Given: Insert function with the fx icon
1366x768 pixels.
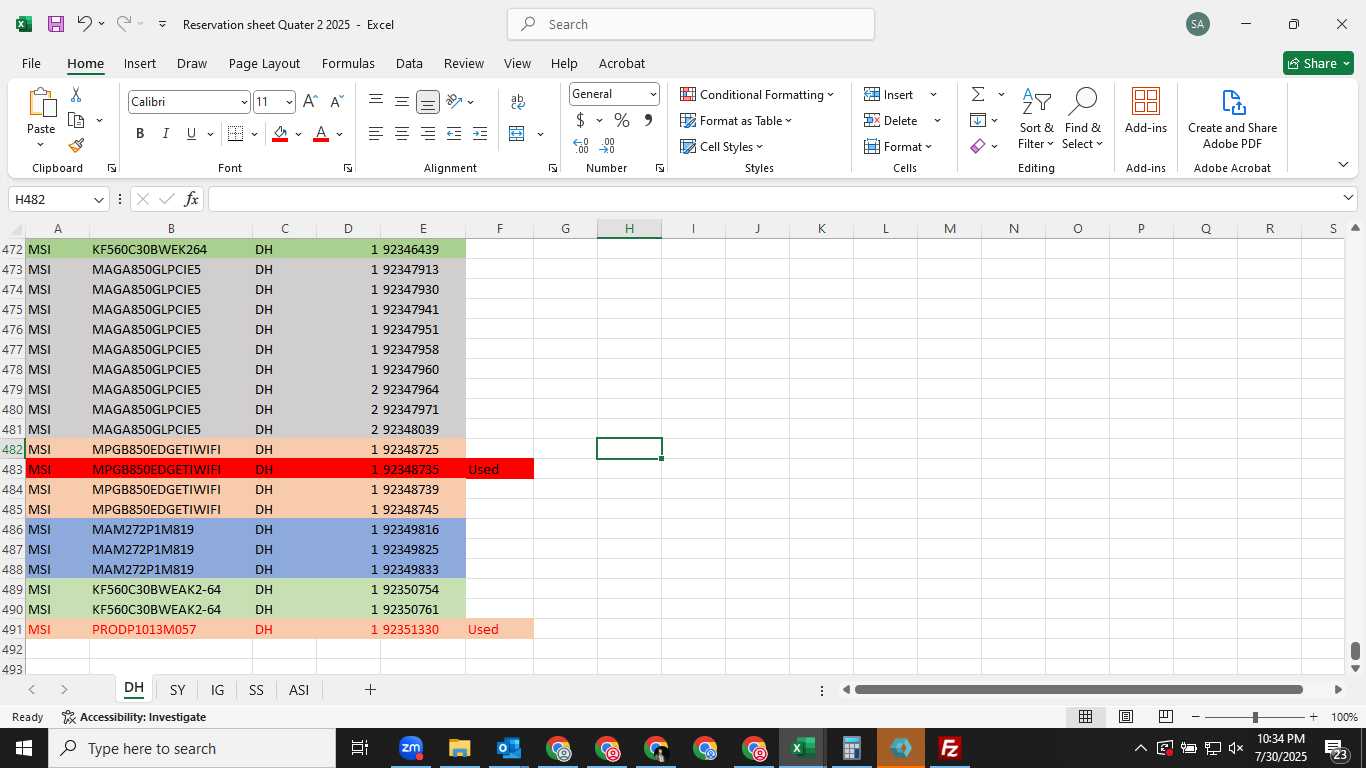Looking at the screenshot, I should click(191, 199).
